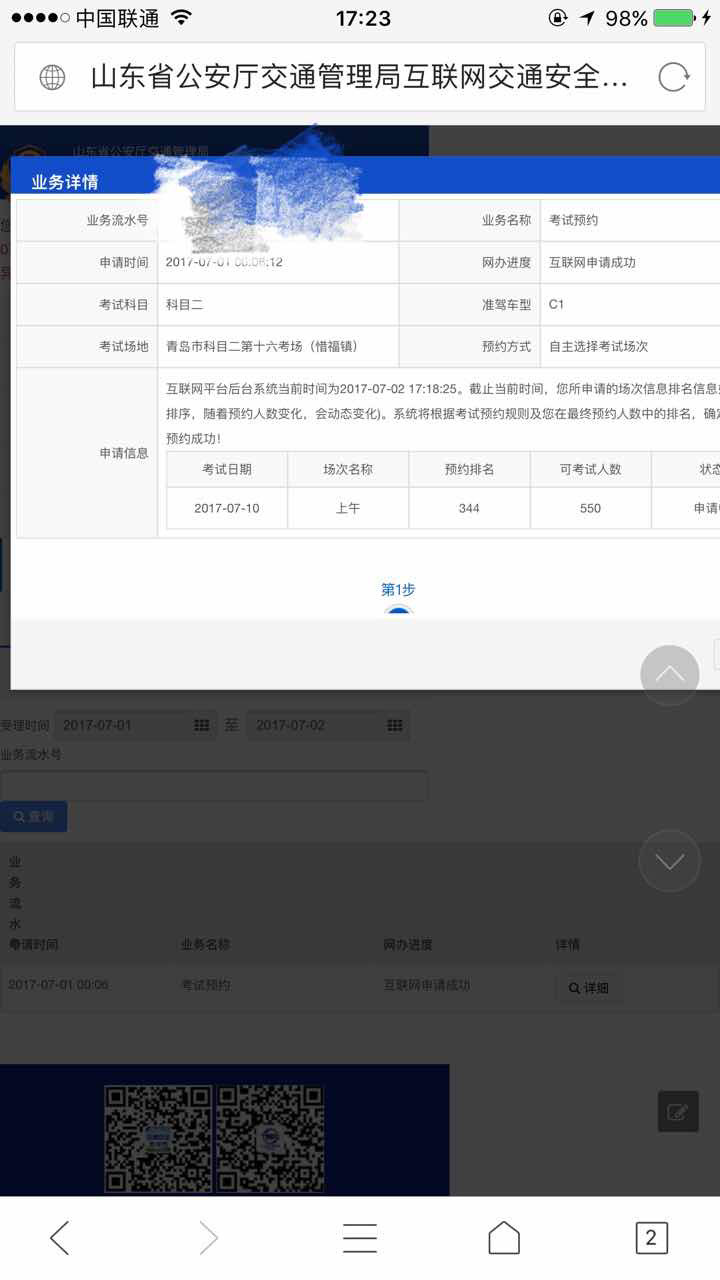Select the 互联网申请成功 cell in dialog

630,262
